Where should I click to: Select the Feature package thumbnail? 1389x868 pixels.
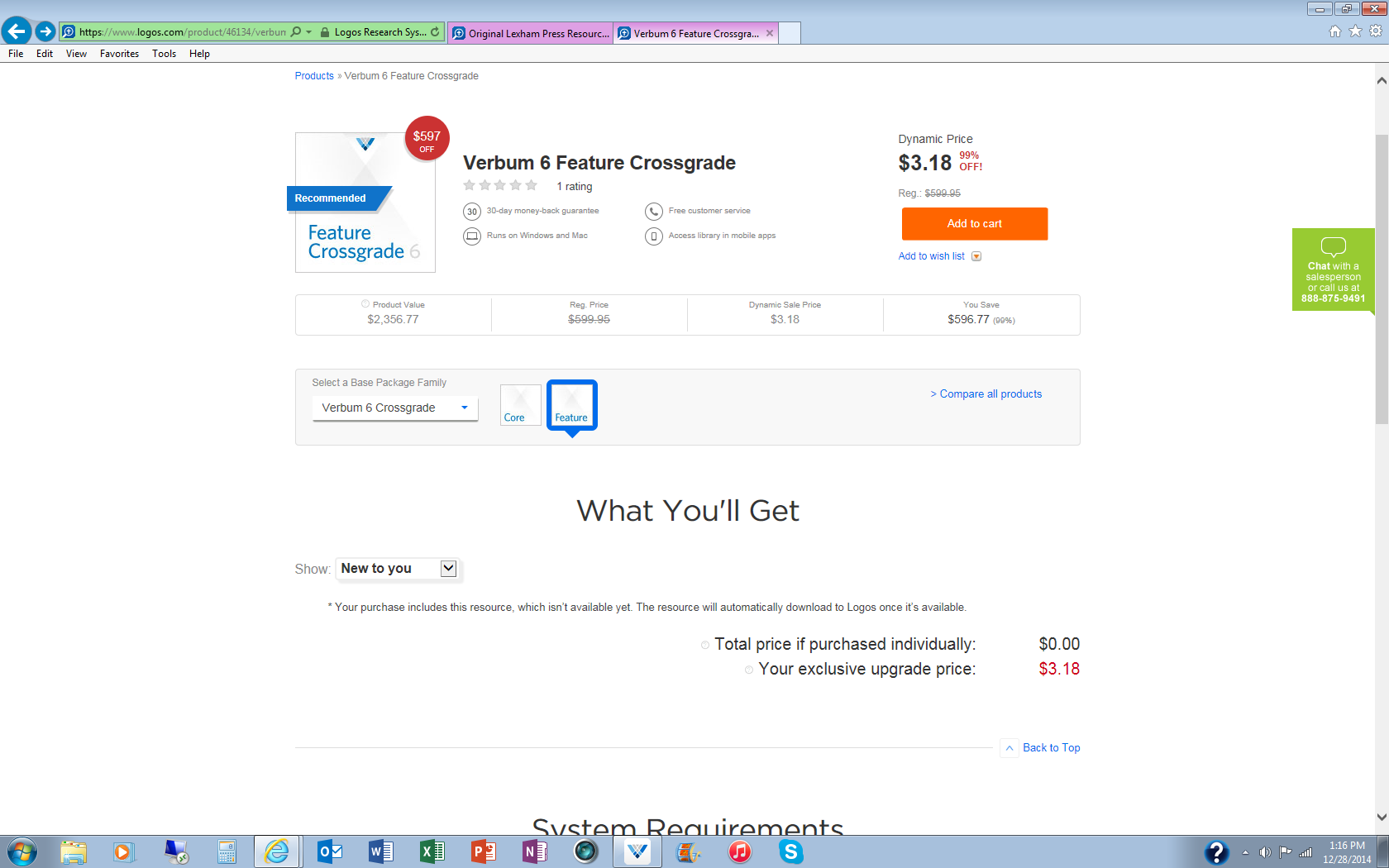click(x=571, y=405)
